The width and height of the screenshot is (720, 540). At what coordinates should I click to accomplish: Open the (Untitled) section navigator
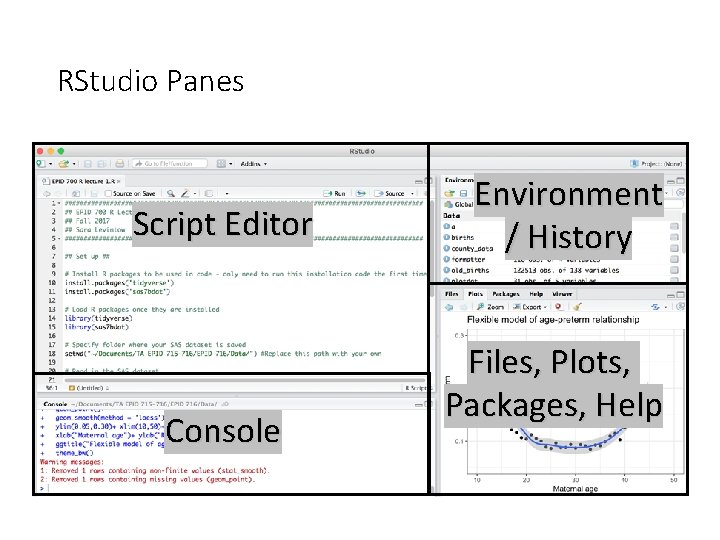88,388
